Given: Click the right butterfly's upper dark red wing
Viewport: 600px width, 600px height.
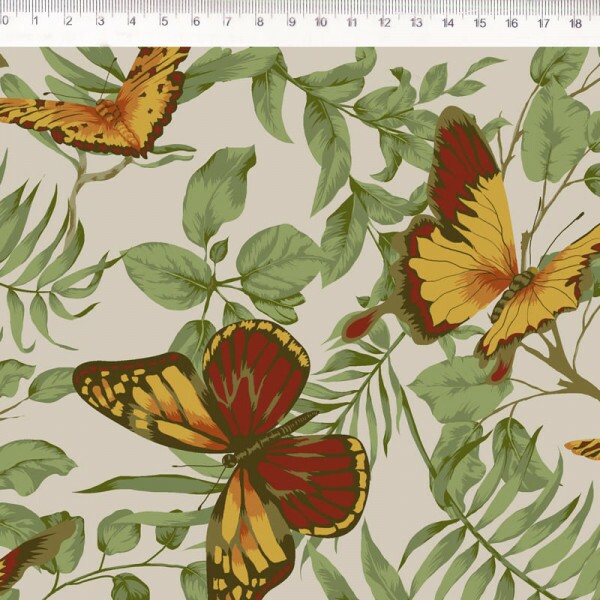Looking at the screenshot, I should coord(462,165).
